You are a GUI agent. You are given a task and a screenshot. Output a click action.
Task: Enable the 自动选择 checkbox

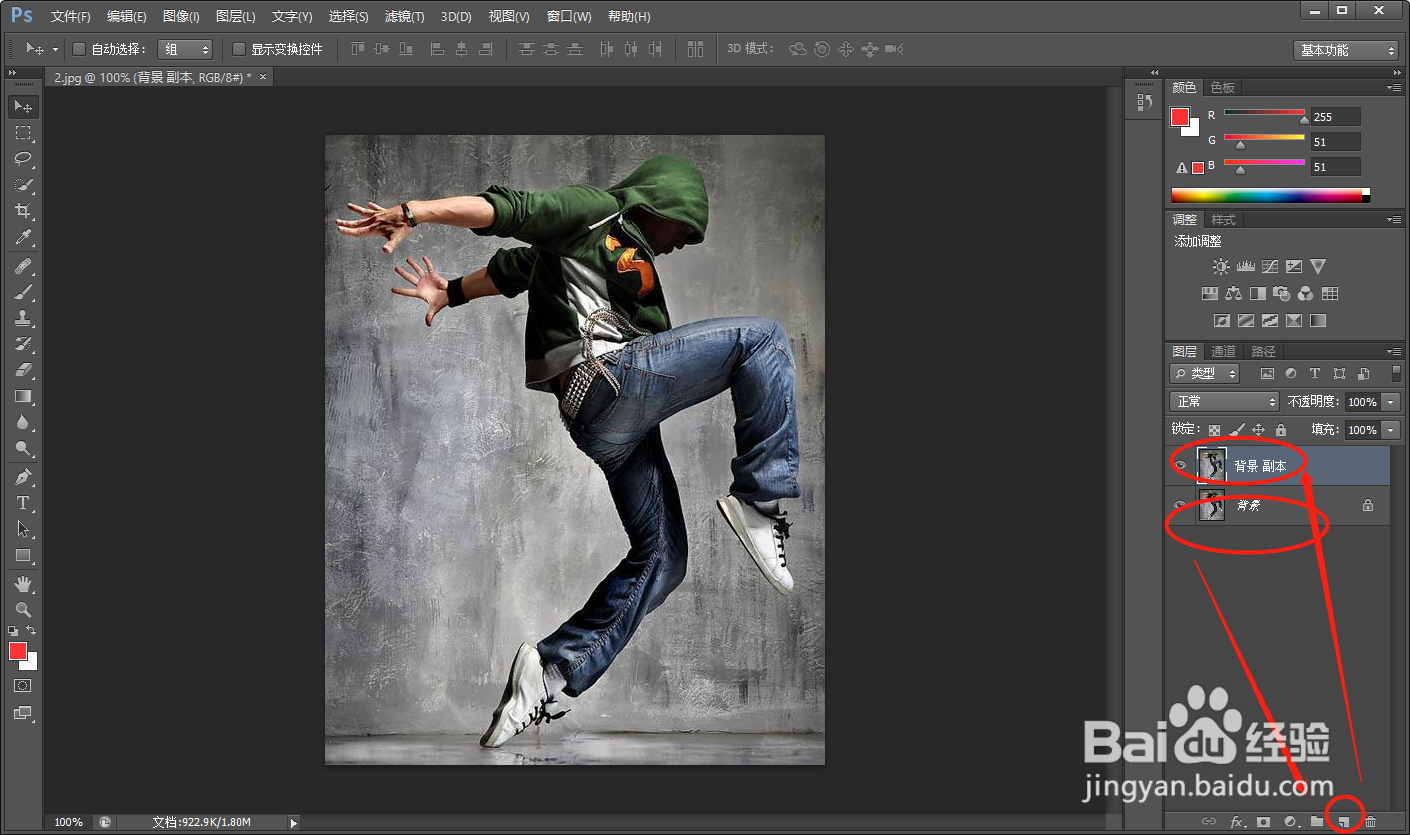point(79,49)
